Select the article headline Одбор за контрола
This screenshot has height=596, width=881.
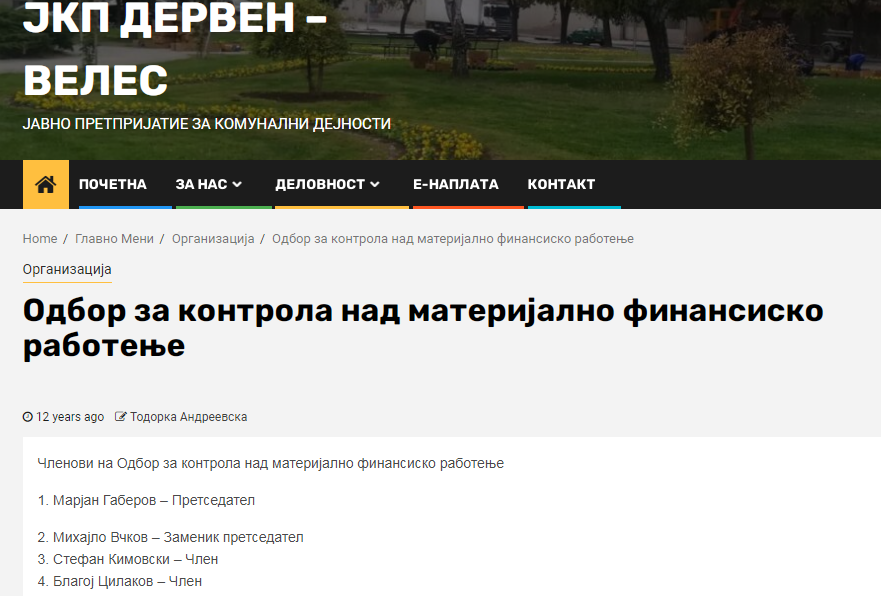tap(423, 327)
